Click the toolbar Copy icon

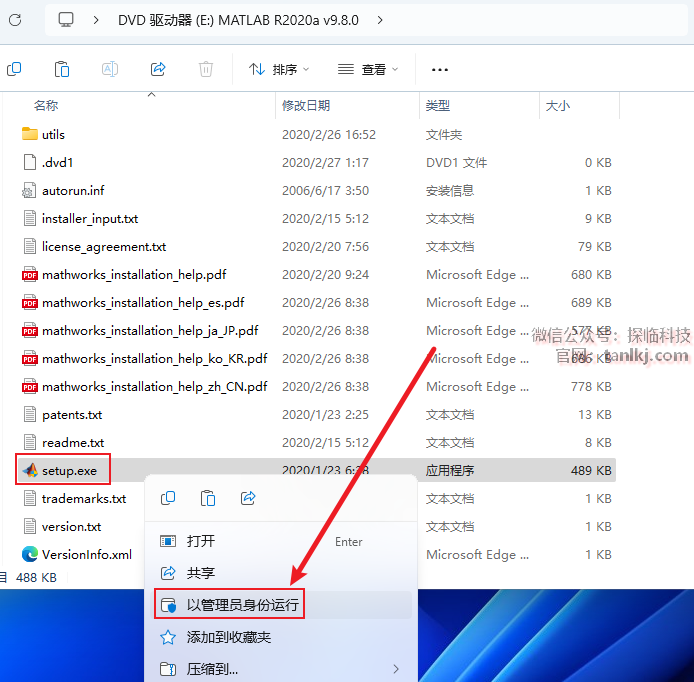pyautogui.click(x=14, y=69)
